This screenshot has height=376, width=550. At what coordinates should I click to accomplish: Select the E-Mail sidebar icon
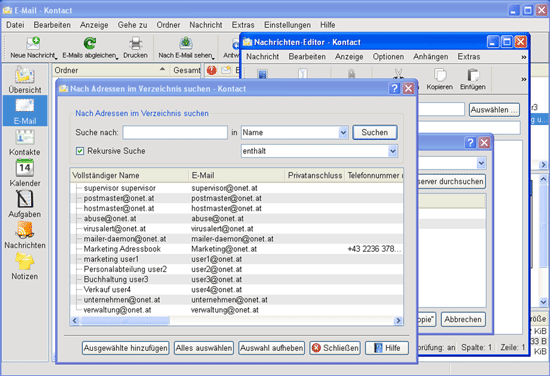click(x=25, y=106)
